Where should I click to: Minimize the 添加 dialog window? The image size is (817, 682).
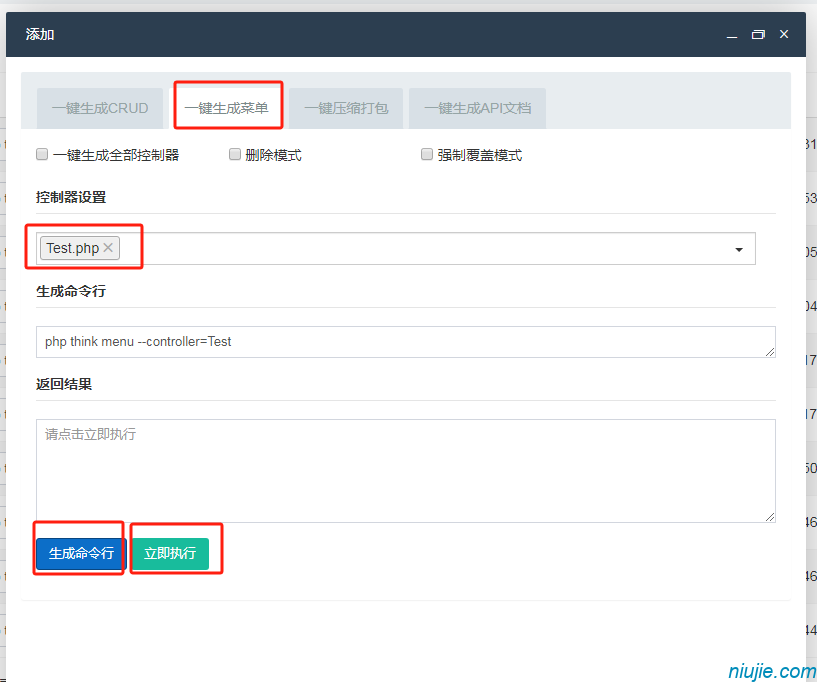point(732,35)
